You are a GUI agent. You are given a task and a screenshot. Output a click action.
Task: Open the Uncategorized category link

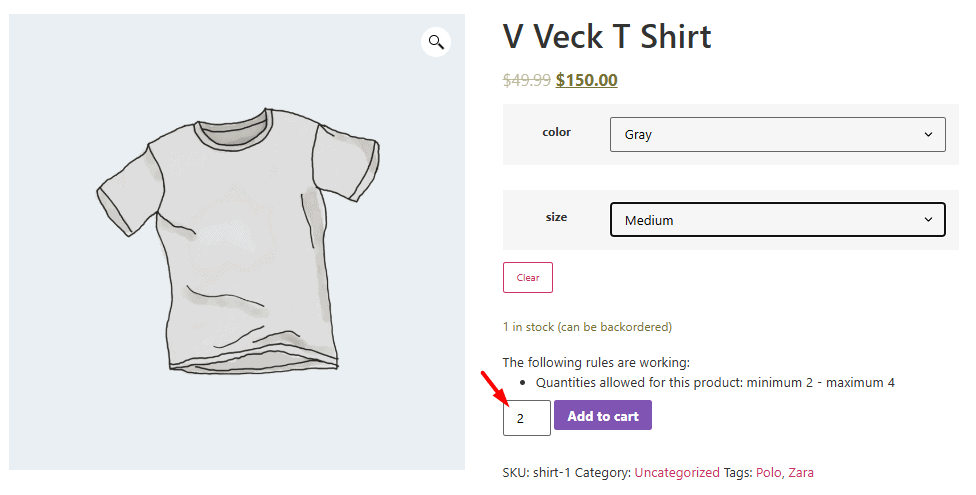click(677, 473)
